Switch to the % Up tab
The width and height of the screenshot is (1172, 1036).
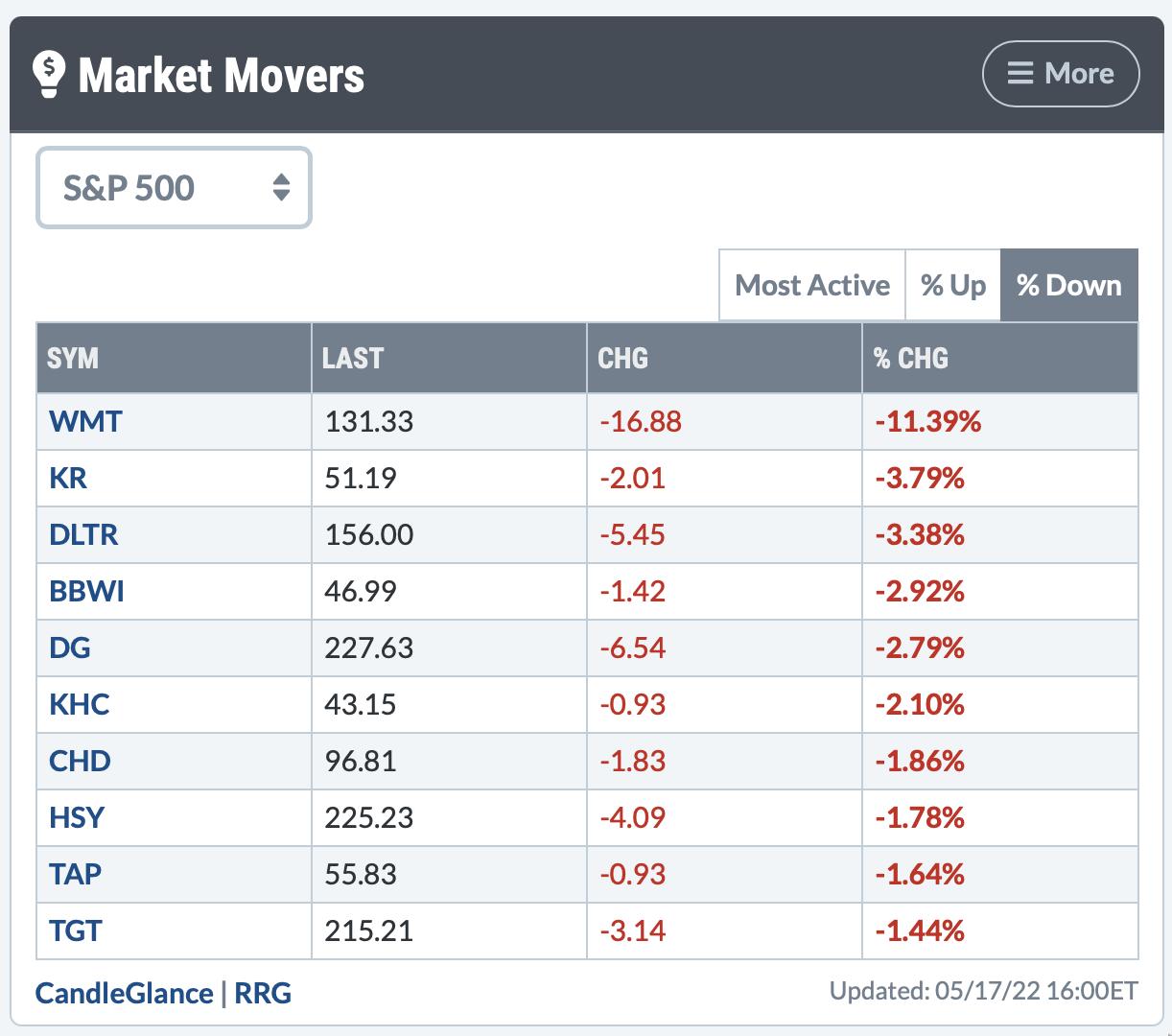[x=952, y=286]
